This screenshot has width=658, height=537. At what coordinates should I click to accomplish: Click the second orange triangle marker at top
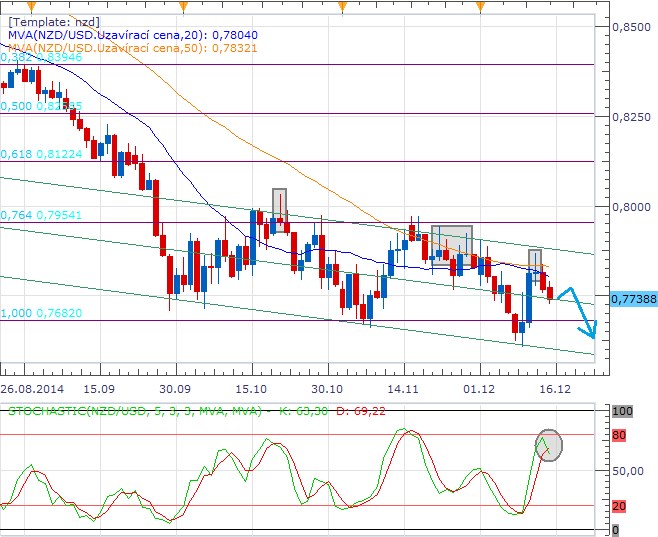tap(183, 5)
